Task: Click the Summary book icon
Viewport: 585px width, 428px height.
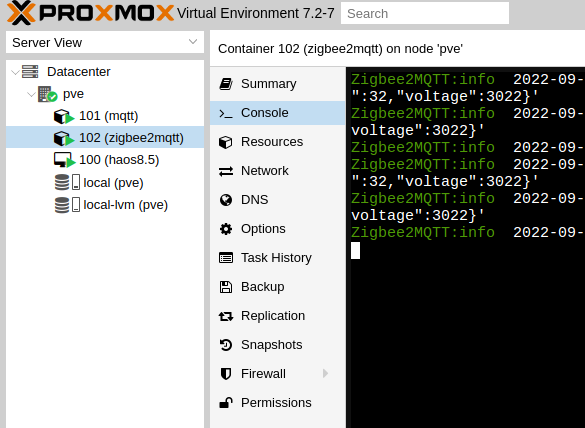Action: tap(226, 84)
